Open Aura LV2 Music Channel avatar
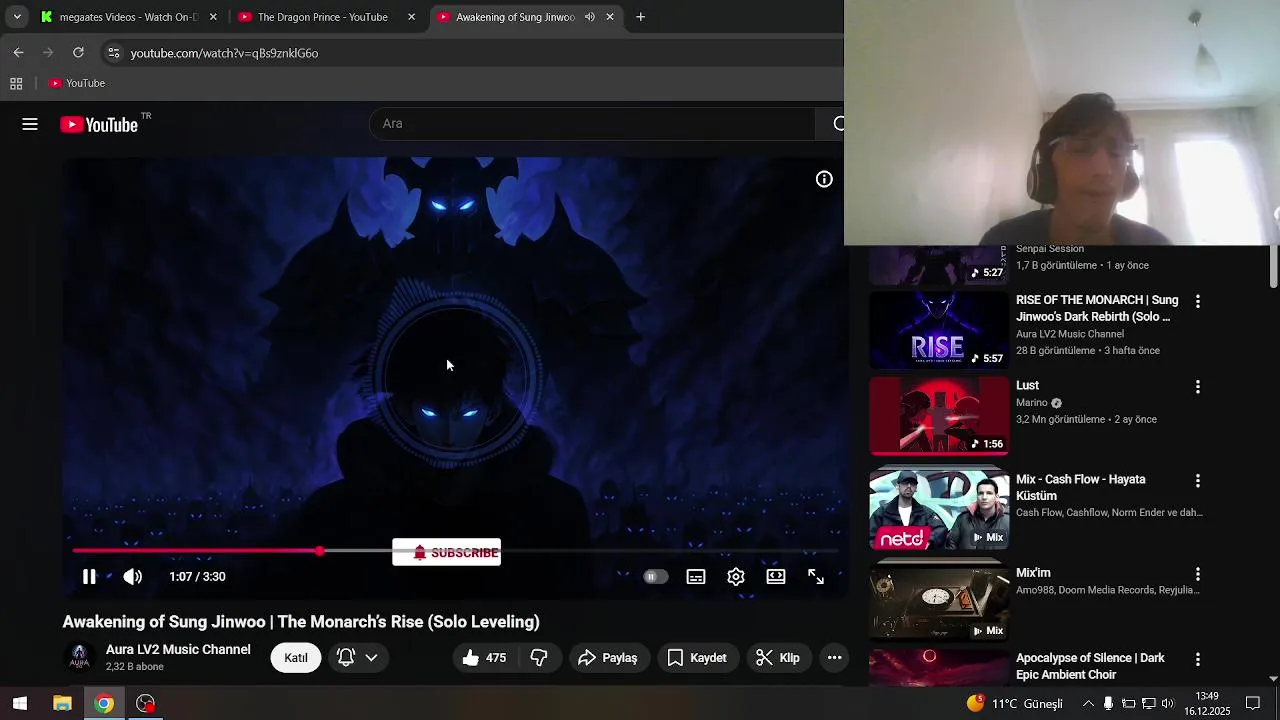Viewport: 1280px width, 720px height. tap(79, 657)
